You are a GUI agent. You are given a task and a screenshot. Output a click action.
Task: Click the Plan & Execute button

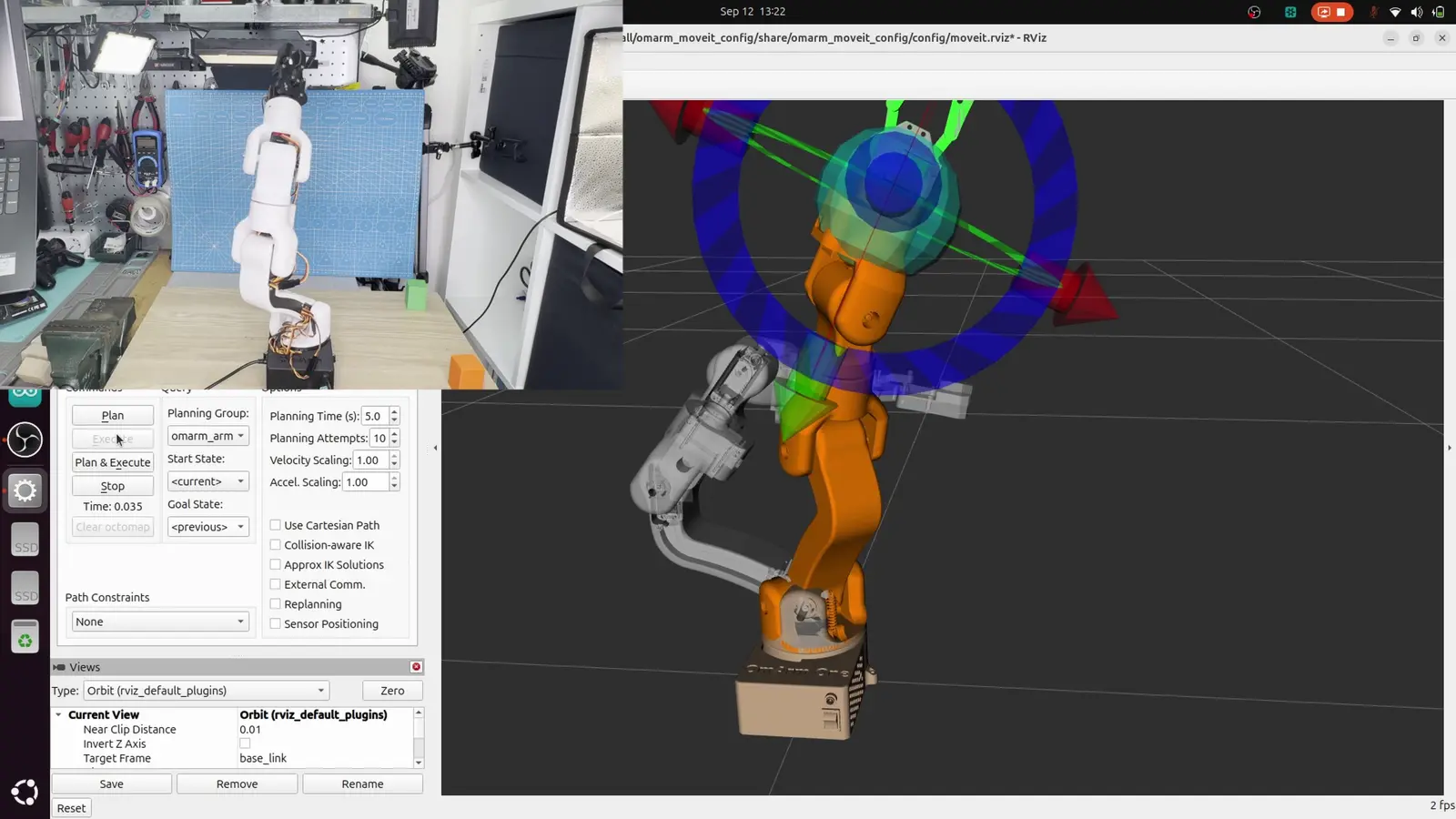coord(113,462)
